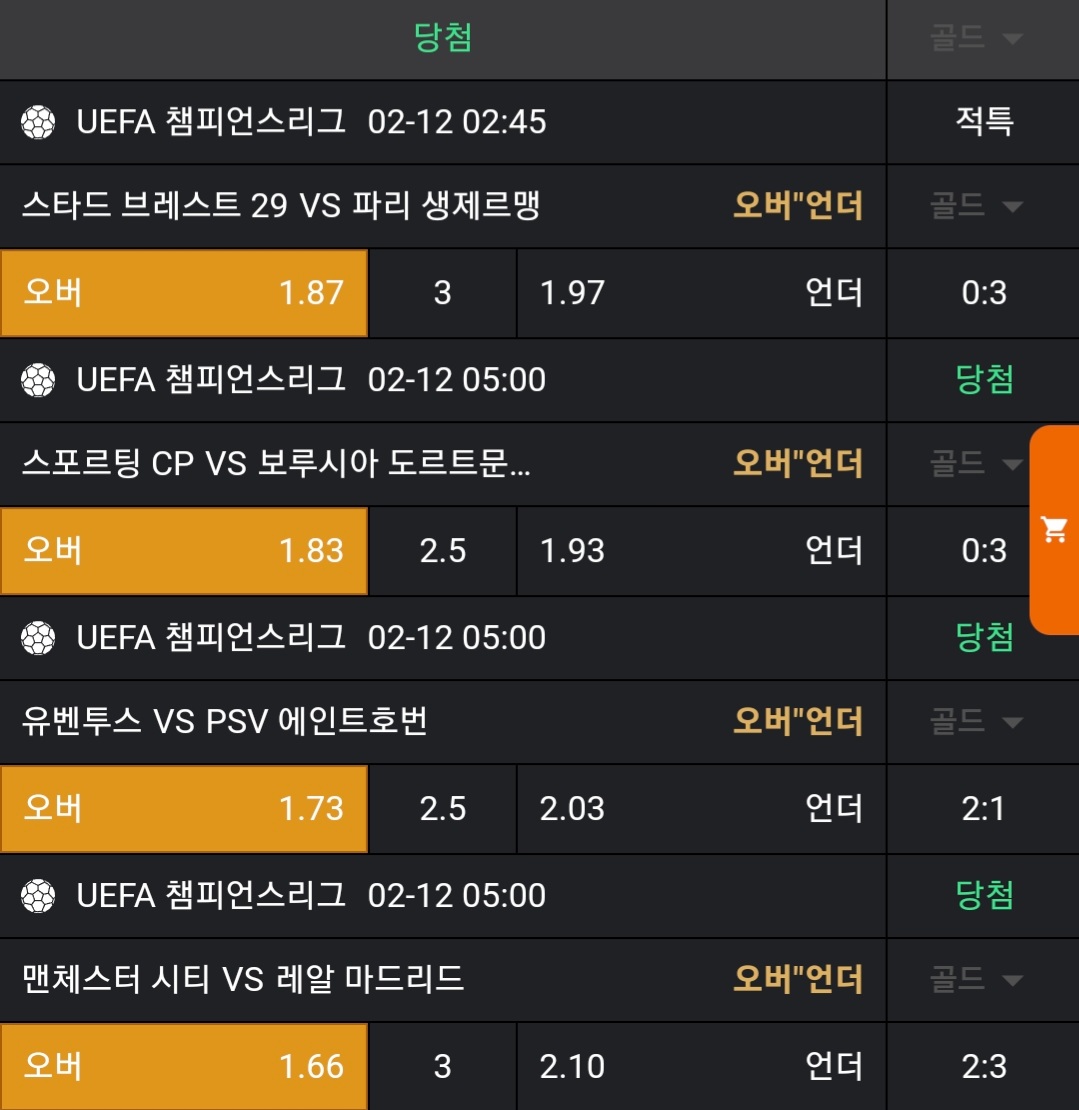Click soccer ball icon beside 02-12 02:45 match

pyautogui.click(x=38, y=123)
